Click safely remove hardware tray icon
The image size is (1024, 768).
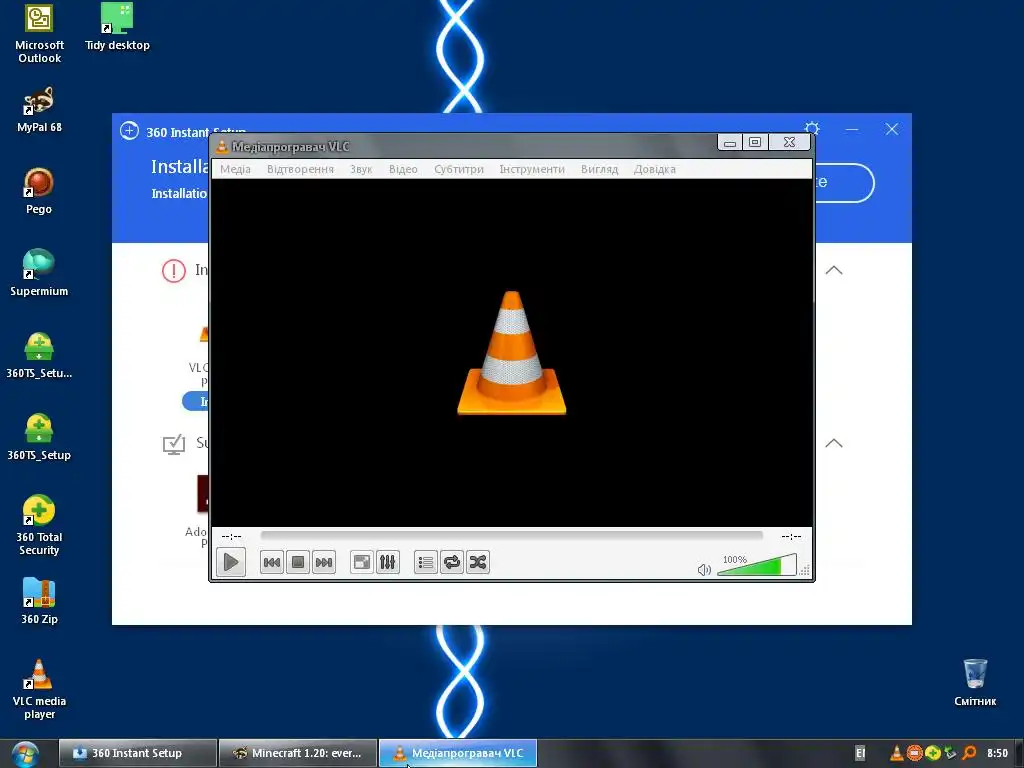[950, 753]
